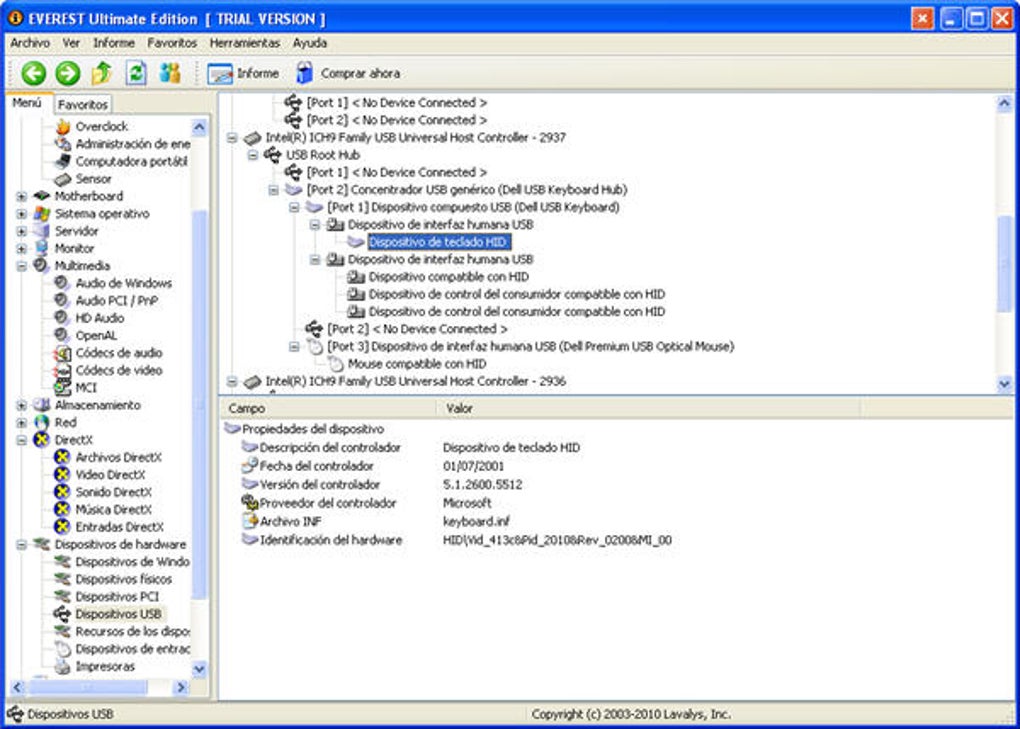Expand the Monitor tree node
Image resolution: width=1020 pixels, height=729 pixels.
coord(21,248)
